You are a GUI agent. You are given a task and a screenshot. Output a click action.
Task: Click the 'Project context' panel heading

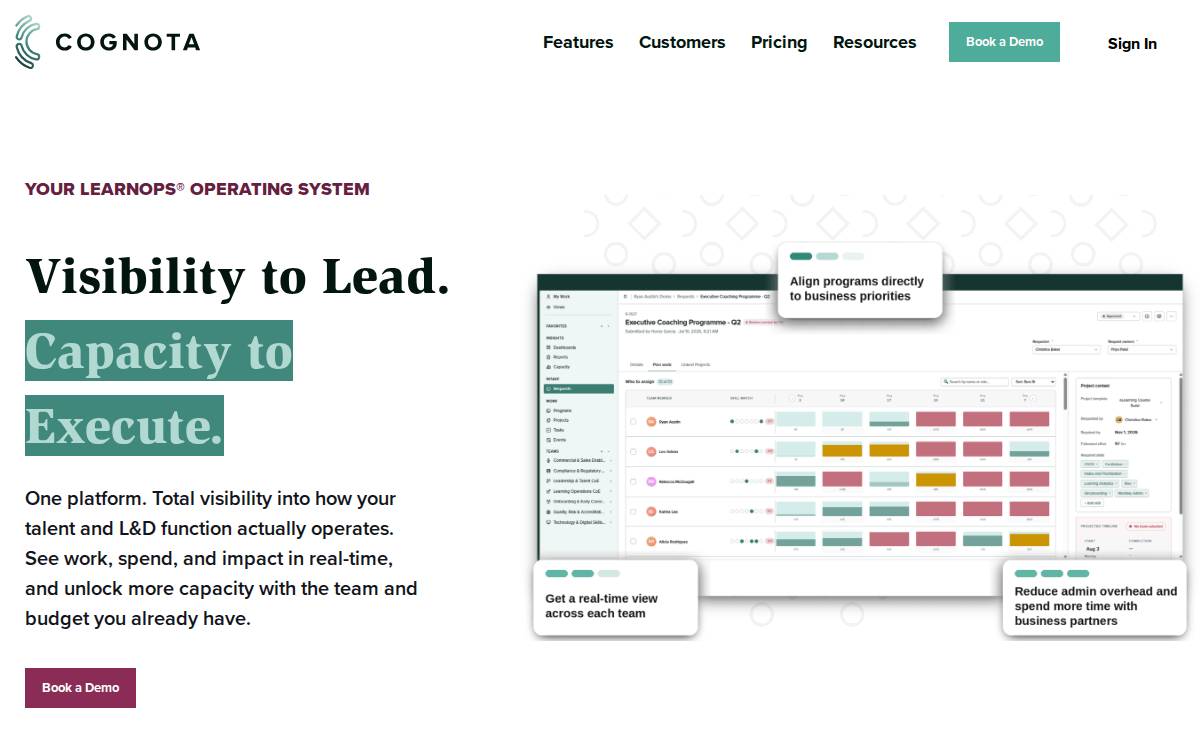point(1095,385)
